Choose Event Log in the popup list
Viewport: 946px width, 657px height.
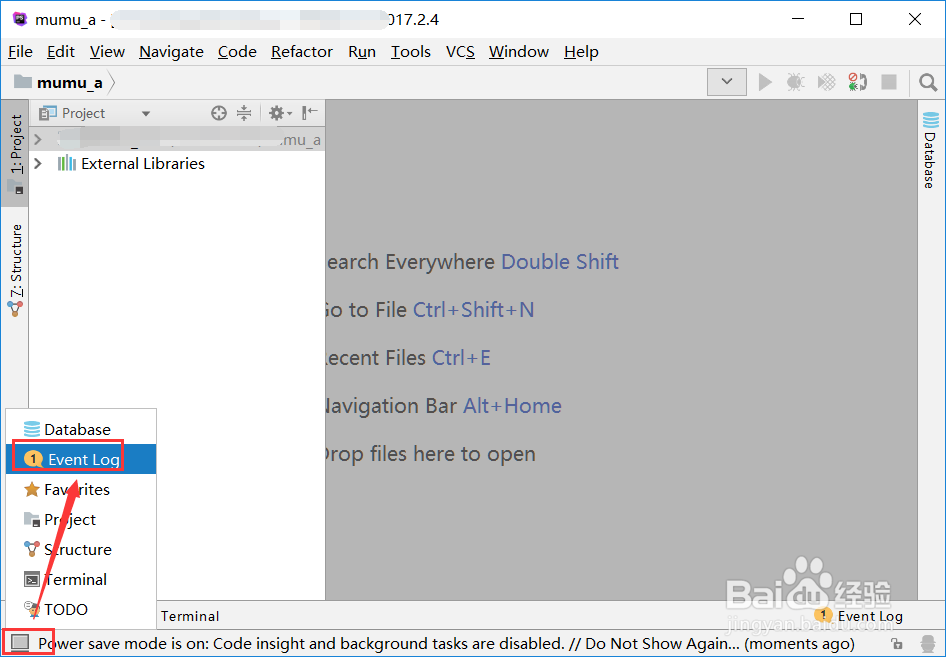[81, 459]
